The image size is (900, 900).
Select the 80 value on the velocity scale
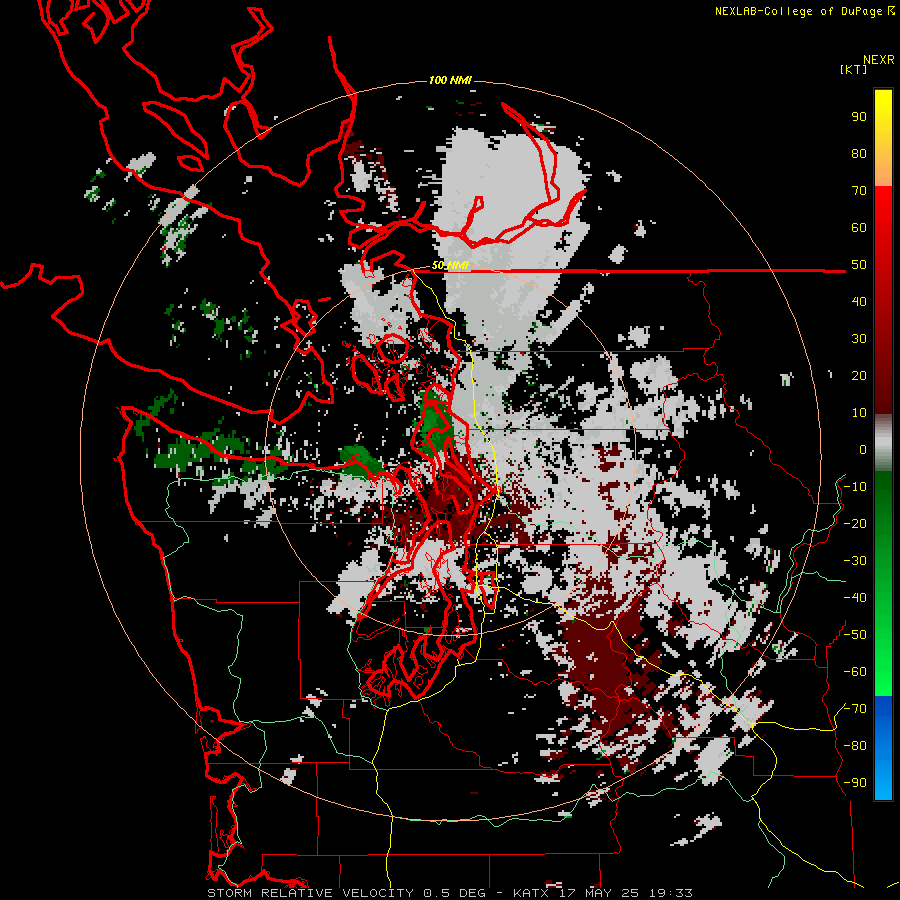[859, 154]
